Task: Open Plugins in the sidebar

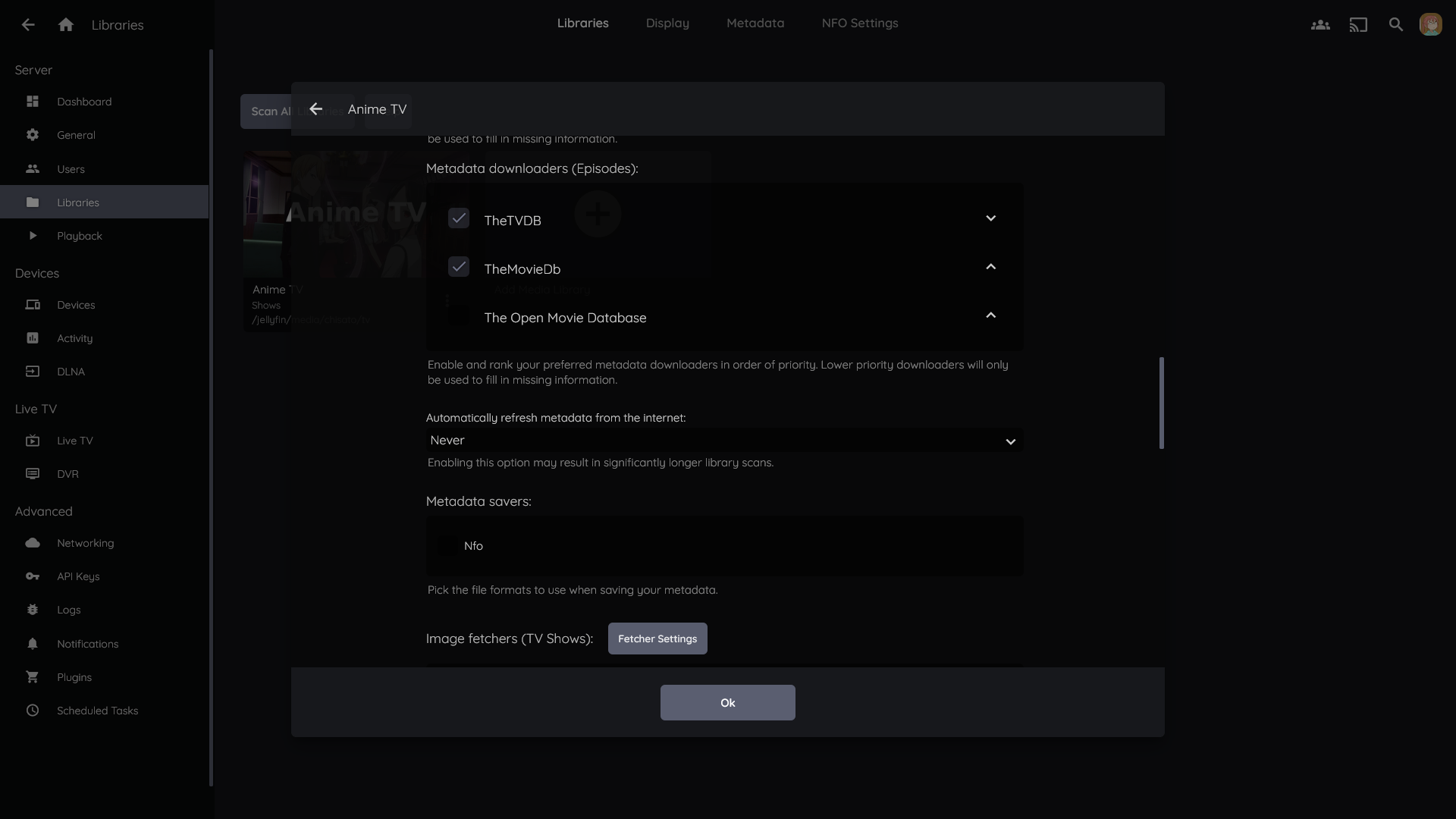Action: pos(74,677)
